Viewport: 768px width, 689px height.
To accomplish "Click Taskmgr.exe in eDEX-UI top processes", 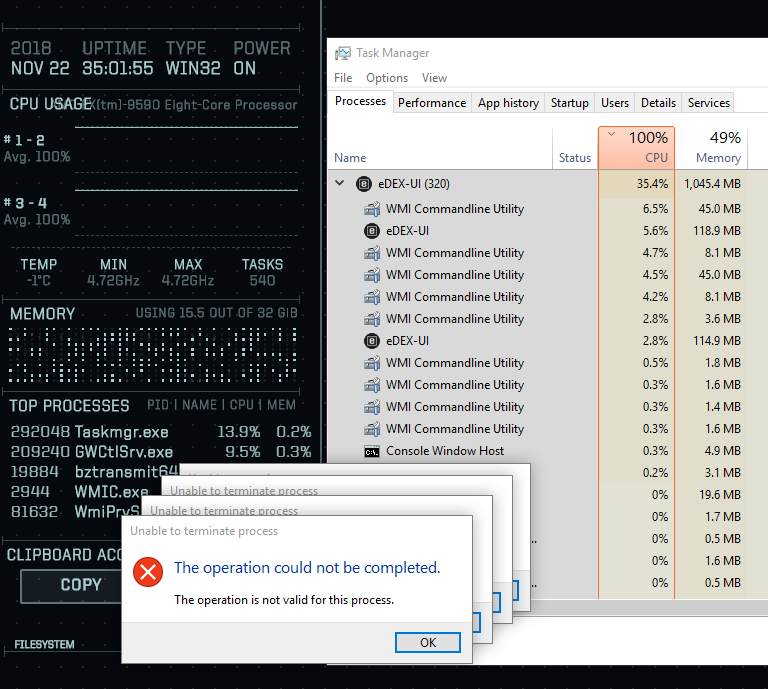I will pyautogui.click(x=121, y=432).
